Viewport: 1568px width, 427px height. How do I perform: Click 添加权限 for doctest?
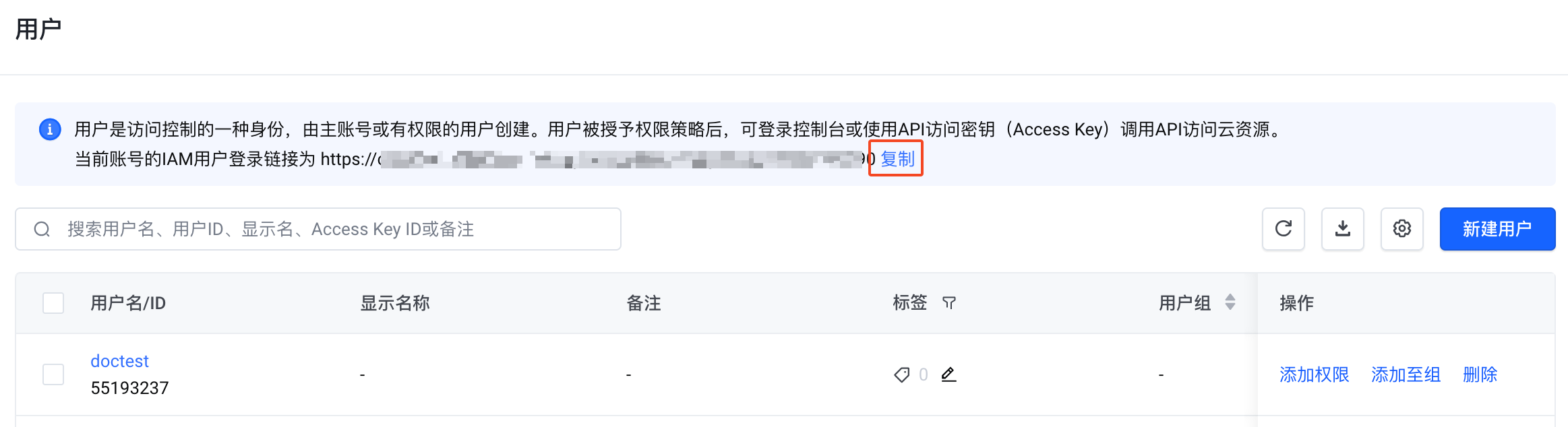point(1314,374)
